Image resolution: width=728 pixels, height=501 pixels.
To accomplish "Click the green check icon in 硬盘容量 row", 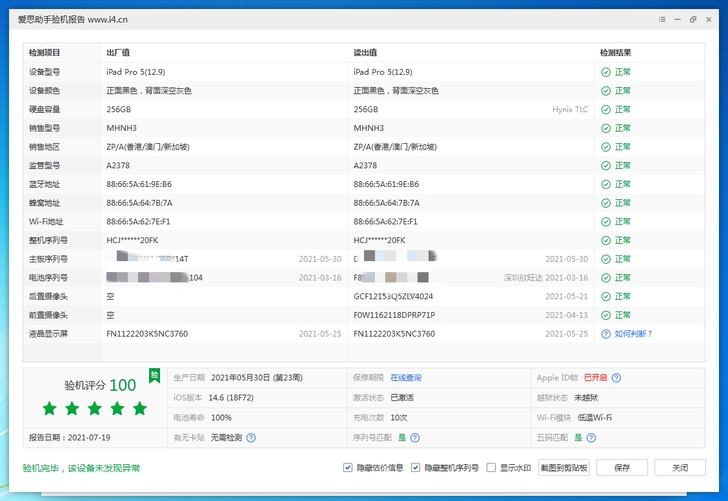I will pos(606,110).
